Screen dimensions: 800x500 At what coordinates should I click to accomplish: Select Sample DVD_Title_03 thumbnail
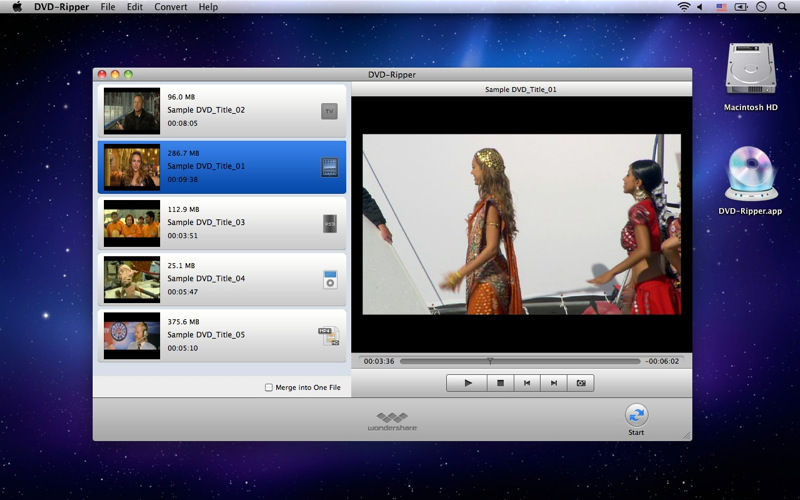coord(132,223)
